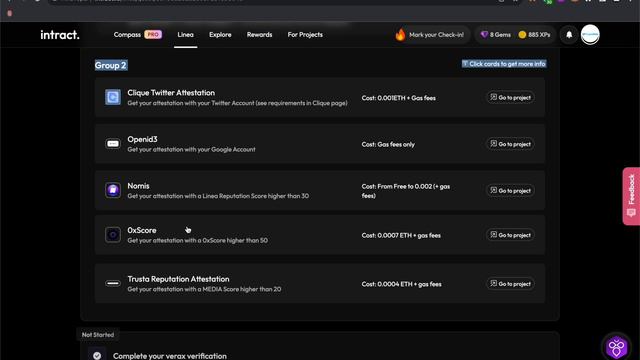The height and width of the screenshot is (360, 640).
Task: Click Trusta MEDIA Score description text
Action: pyautogui.click(x=204, y=289)
